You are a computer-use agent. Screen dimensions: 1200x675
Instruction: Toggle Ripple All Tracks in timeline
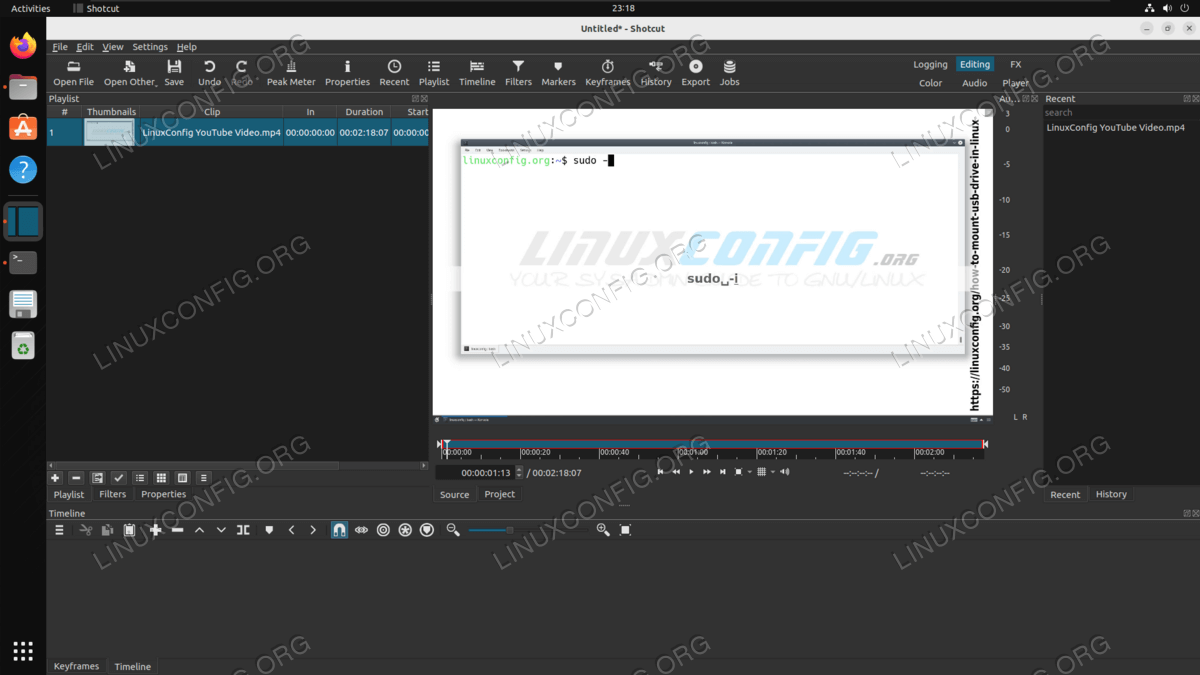(x=405, y=530)
